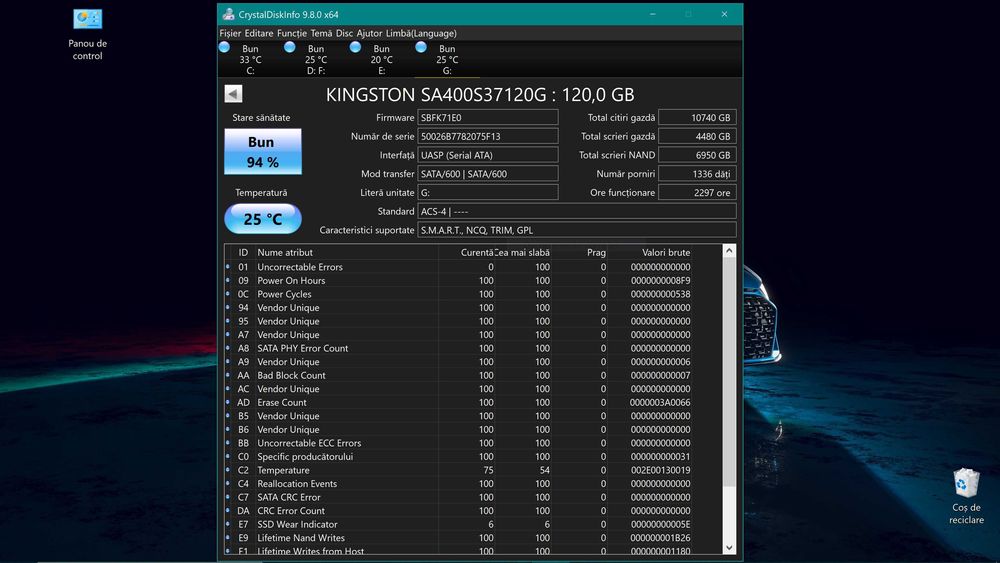Click the 25 °C temperature button
Screen dimensions: 1000x563
(262, 219)
